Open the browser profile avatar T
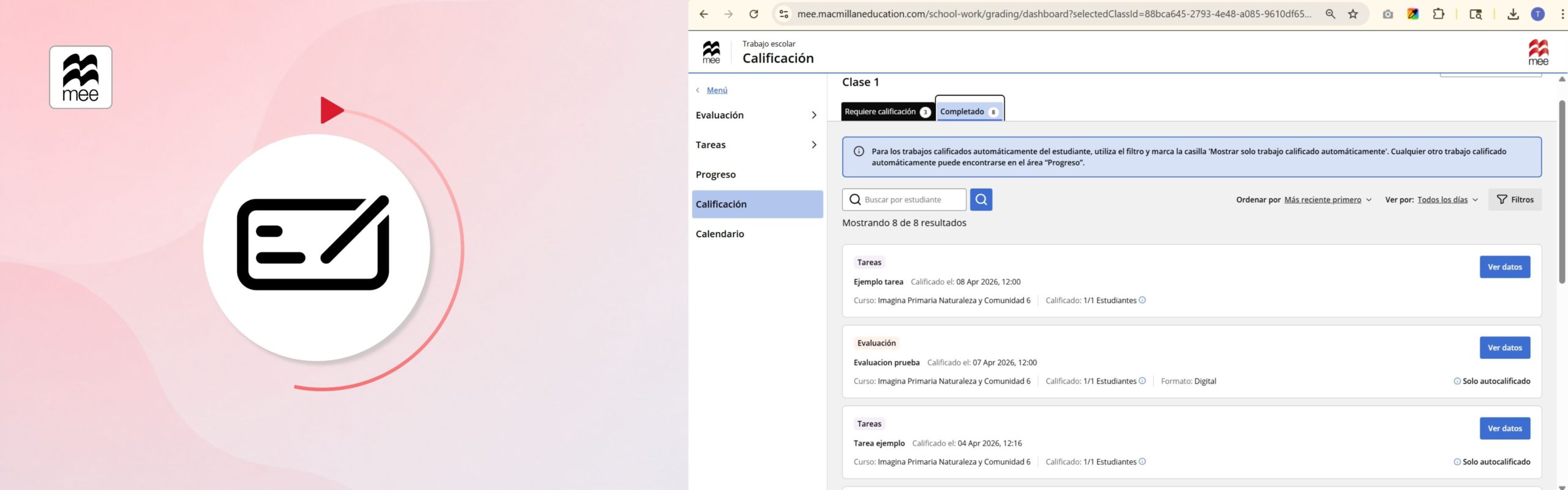This screenshot has width=1568, height=490. point(1538,14)
